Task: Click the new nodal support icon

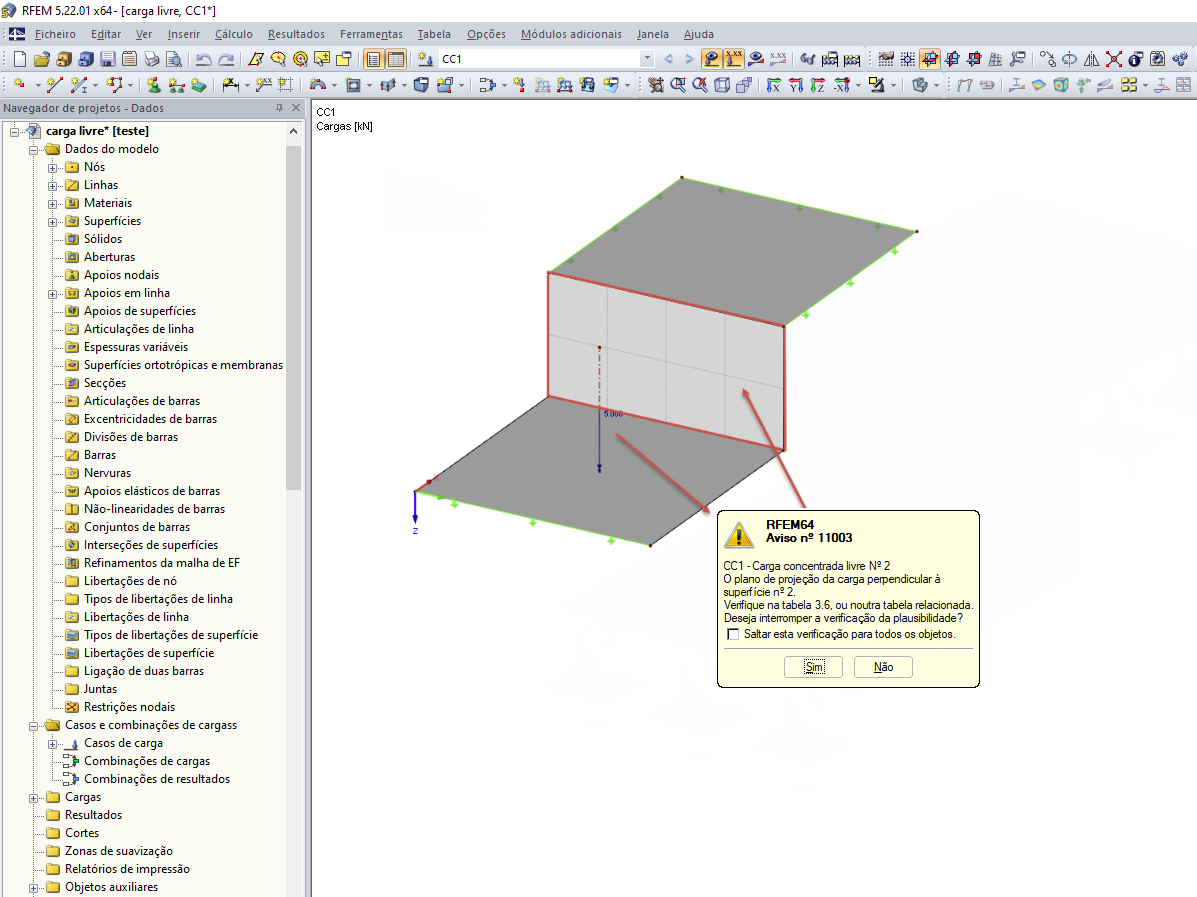Action: click(x=153, y=85)
